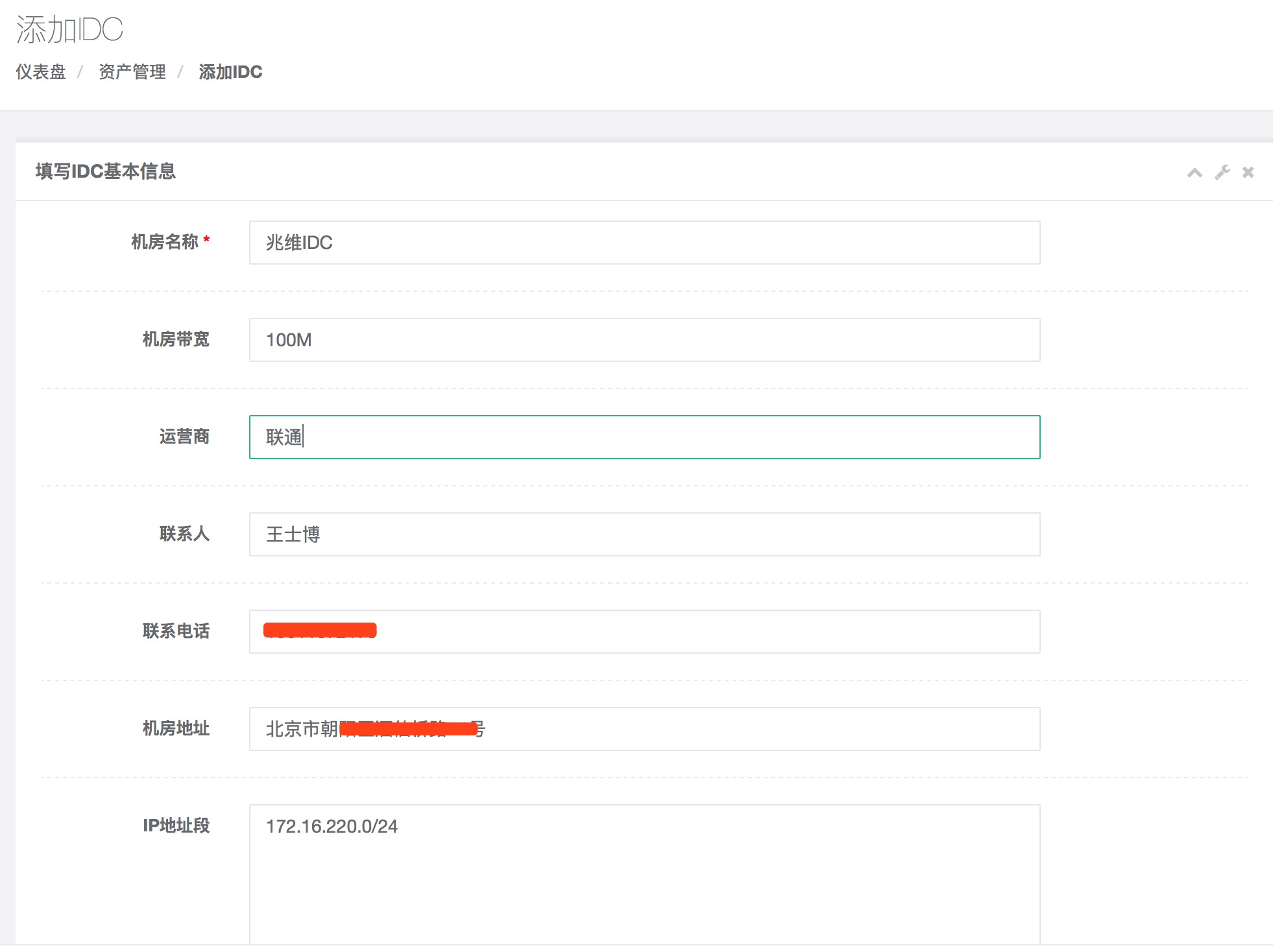Click the 机房带宽 input showing 100M
The height and width of the screenshot is (952, 1273).
pyautogui.click(x=644, y=340)
